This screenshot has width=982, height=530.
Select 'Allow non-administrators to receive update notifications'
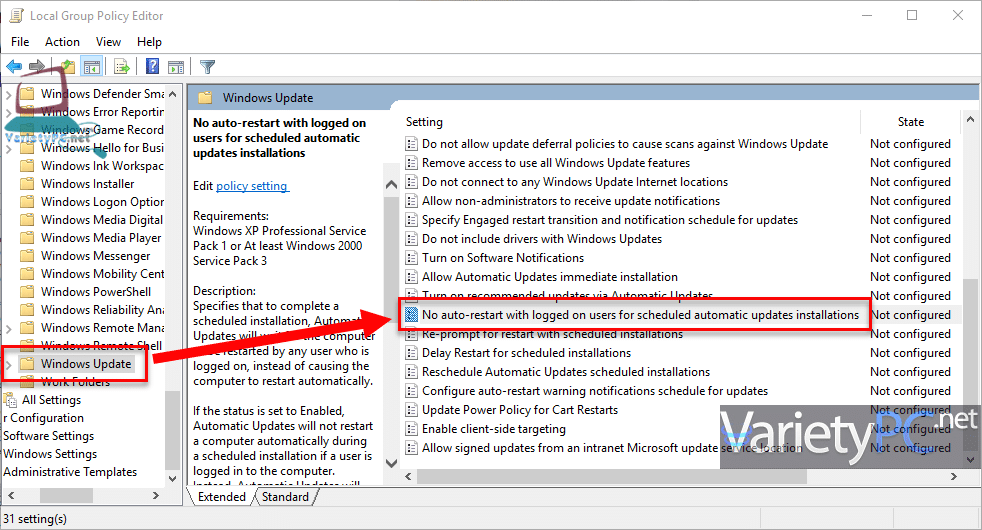click(x=571, y=201)
